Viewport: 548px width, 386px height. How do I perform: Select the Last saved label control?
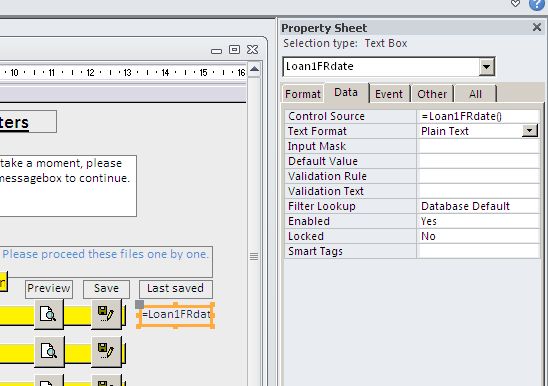tap(176, 289)
